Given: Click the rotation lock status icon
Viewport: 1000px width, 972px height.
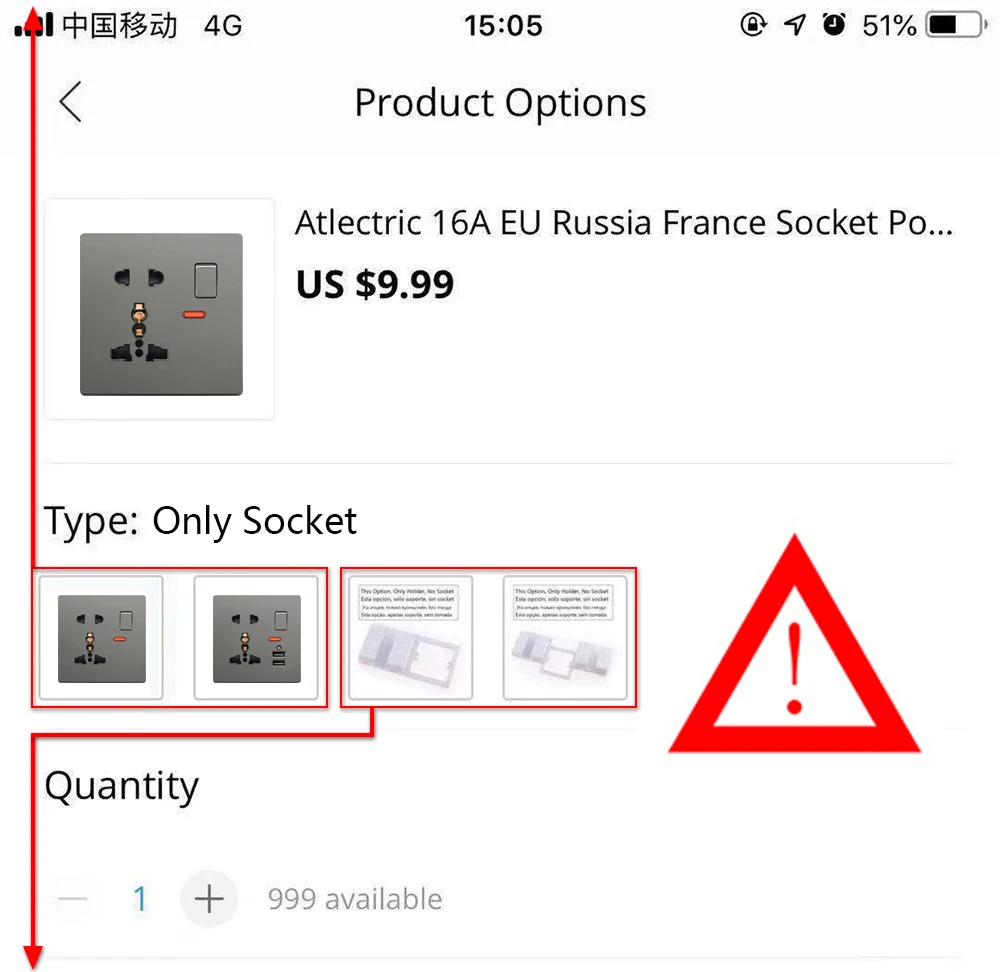Looking at the screenshot, I should point(753,25).
